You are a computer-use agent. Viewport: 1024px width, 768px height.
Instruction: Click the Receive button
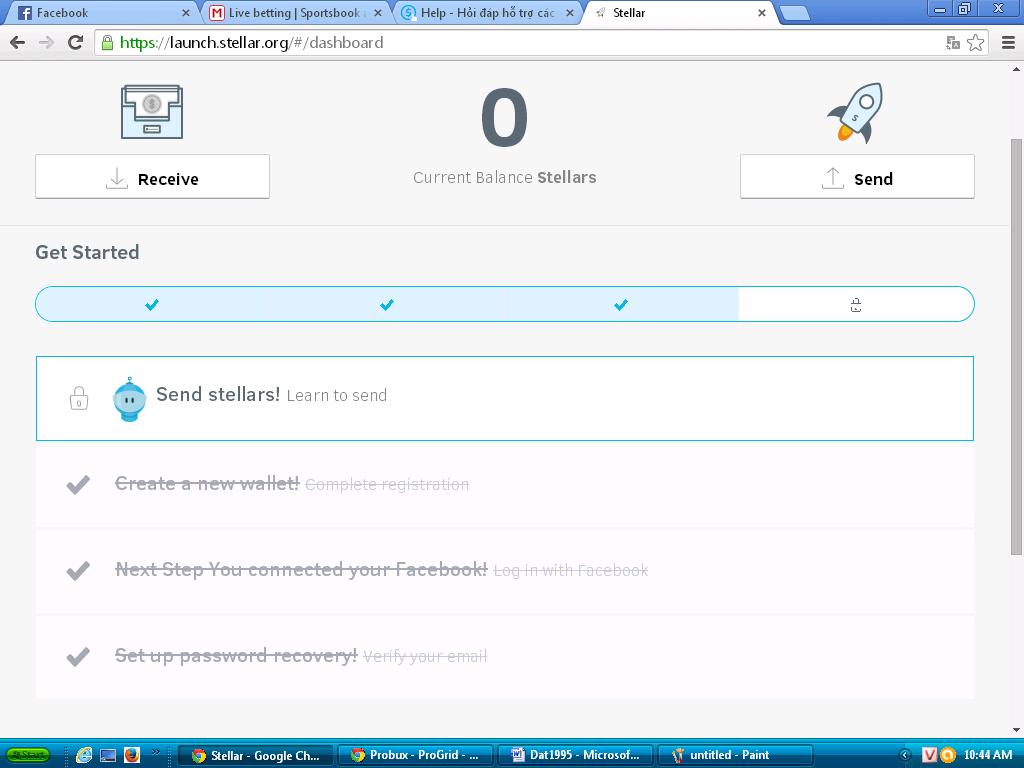(x=152, y=177)
